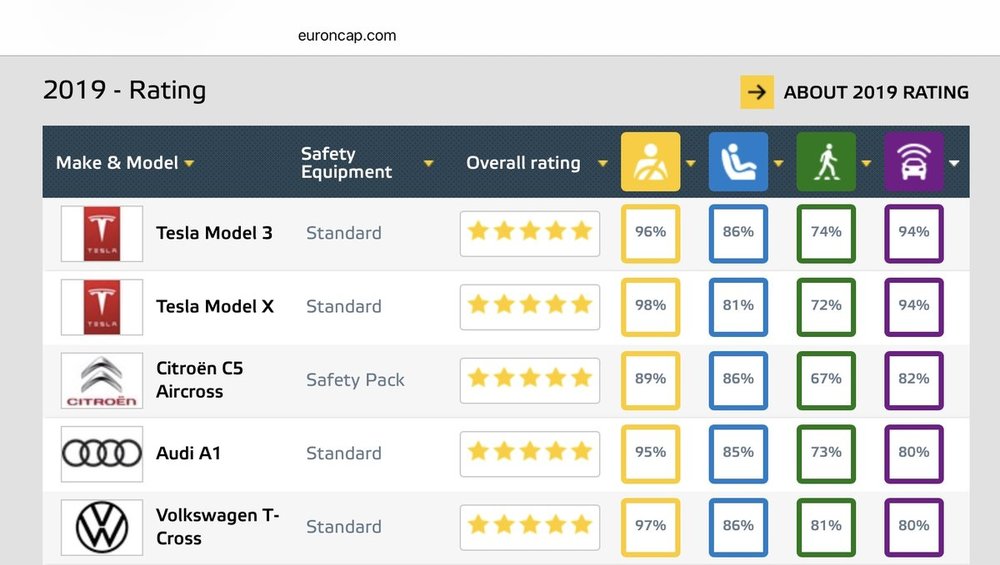The image size is (1000, 565).
Task: Click the Citroën C5 Aircross five-star rating box
Action: click(530, 381)
